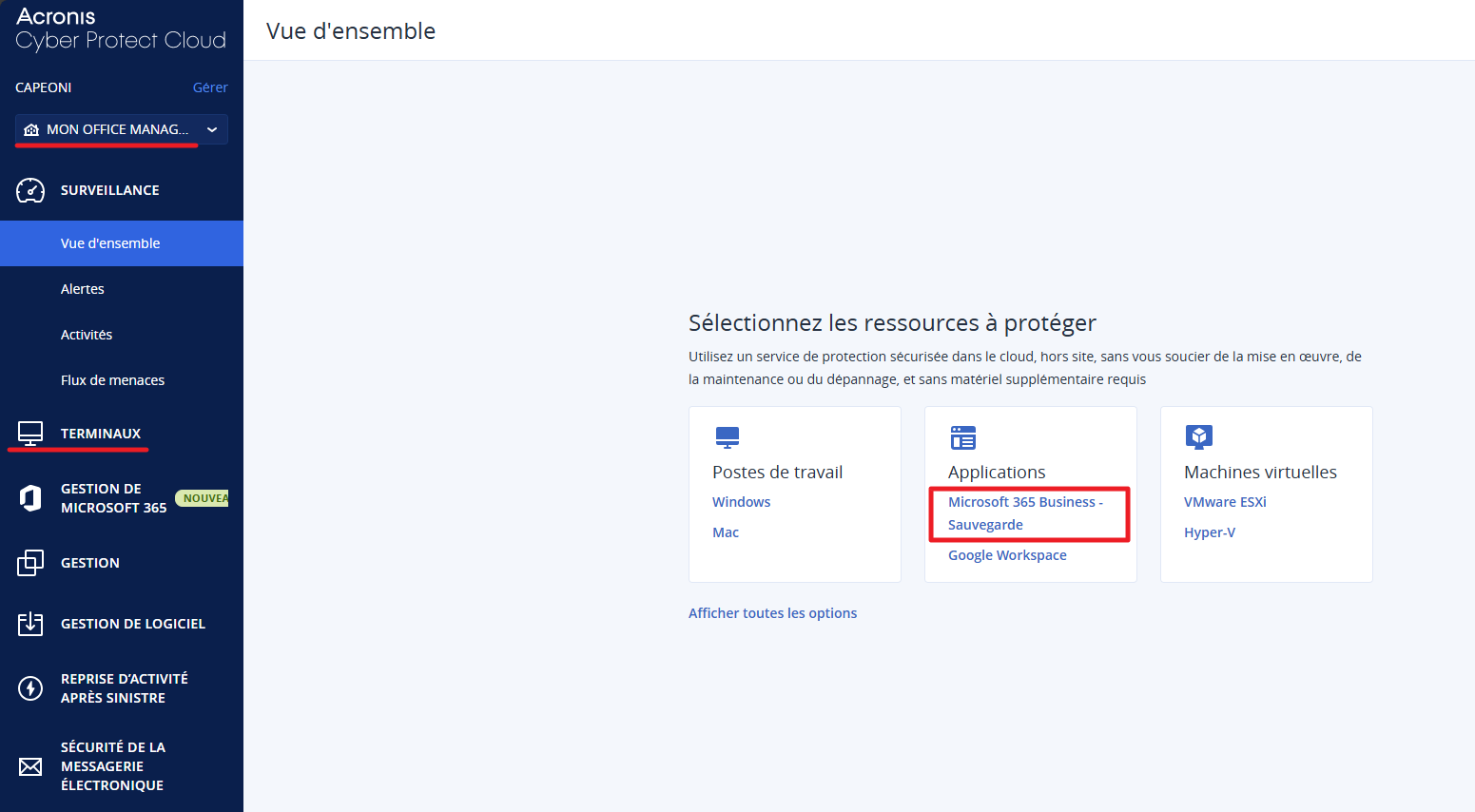Click the disaster recovery lightning icon
The image size is (1475, 812).
[30, 688]
